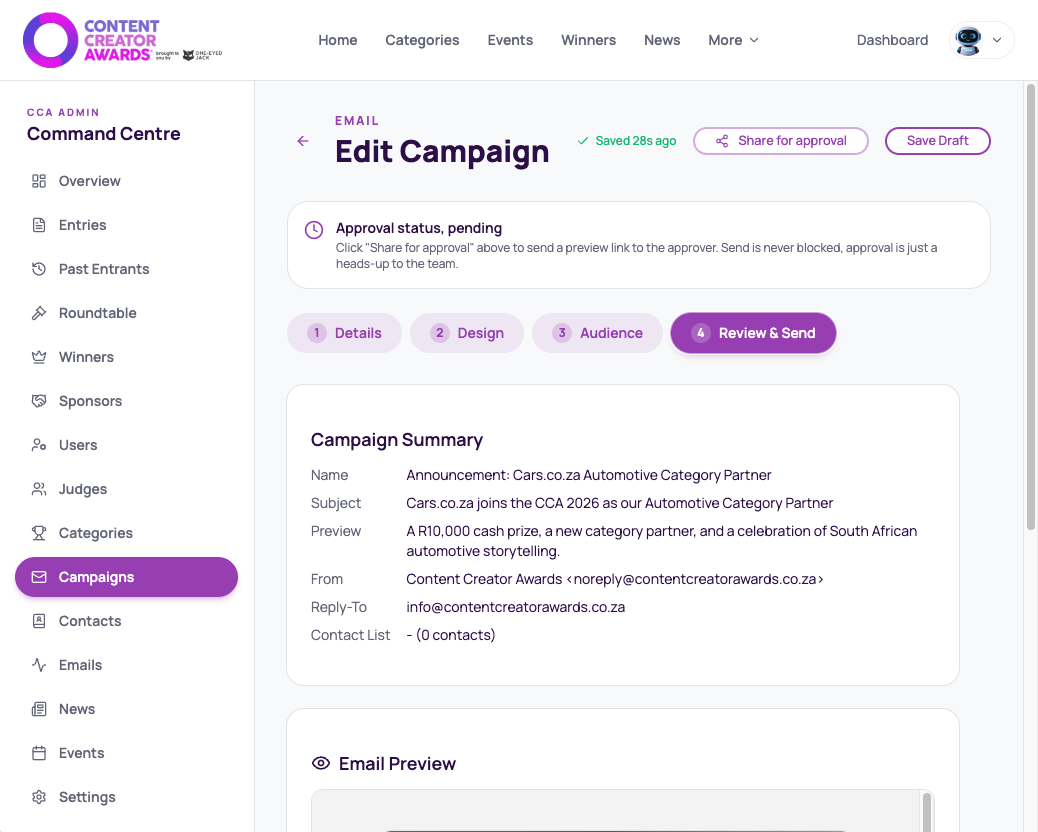Open Categories in the top navigation
Screen dimensions: 1038x832
click(x=422, y=40)
